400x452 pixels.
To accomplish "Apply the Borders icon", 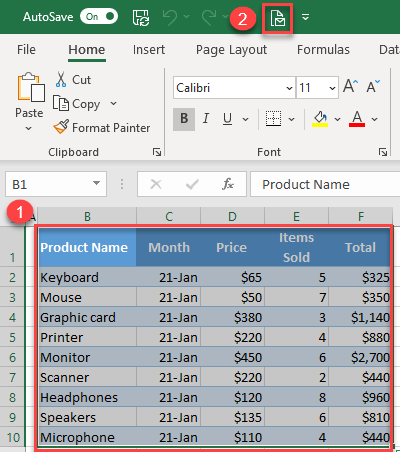I will point(273,119).
